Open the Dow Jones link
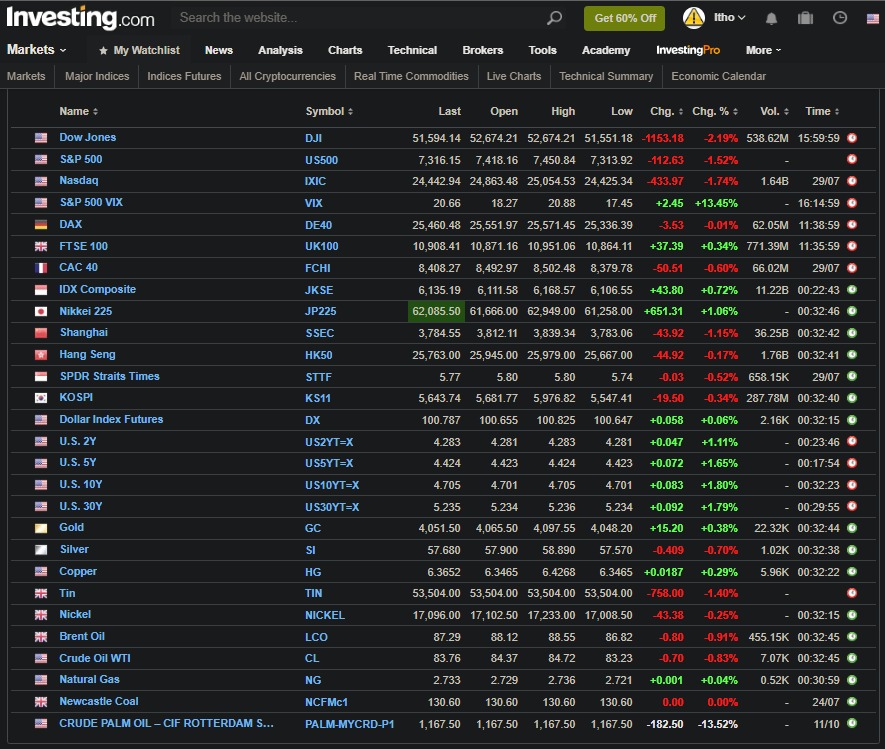This screenshot has height=749, width=885. click(x=87, y=137)
